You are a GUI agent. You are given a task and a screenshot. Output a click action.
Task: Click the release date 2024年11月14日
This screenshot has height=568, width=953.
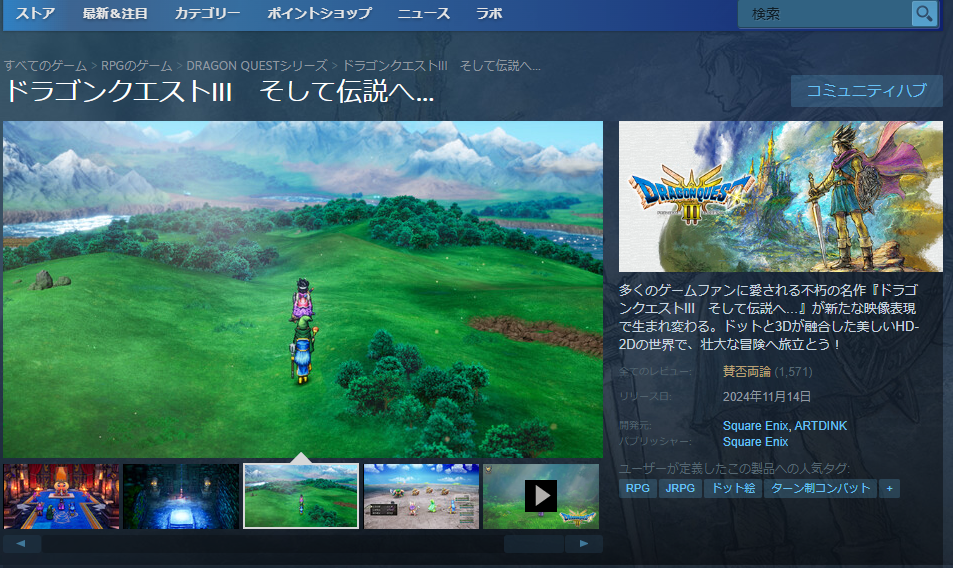(767, 397)
